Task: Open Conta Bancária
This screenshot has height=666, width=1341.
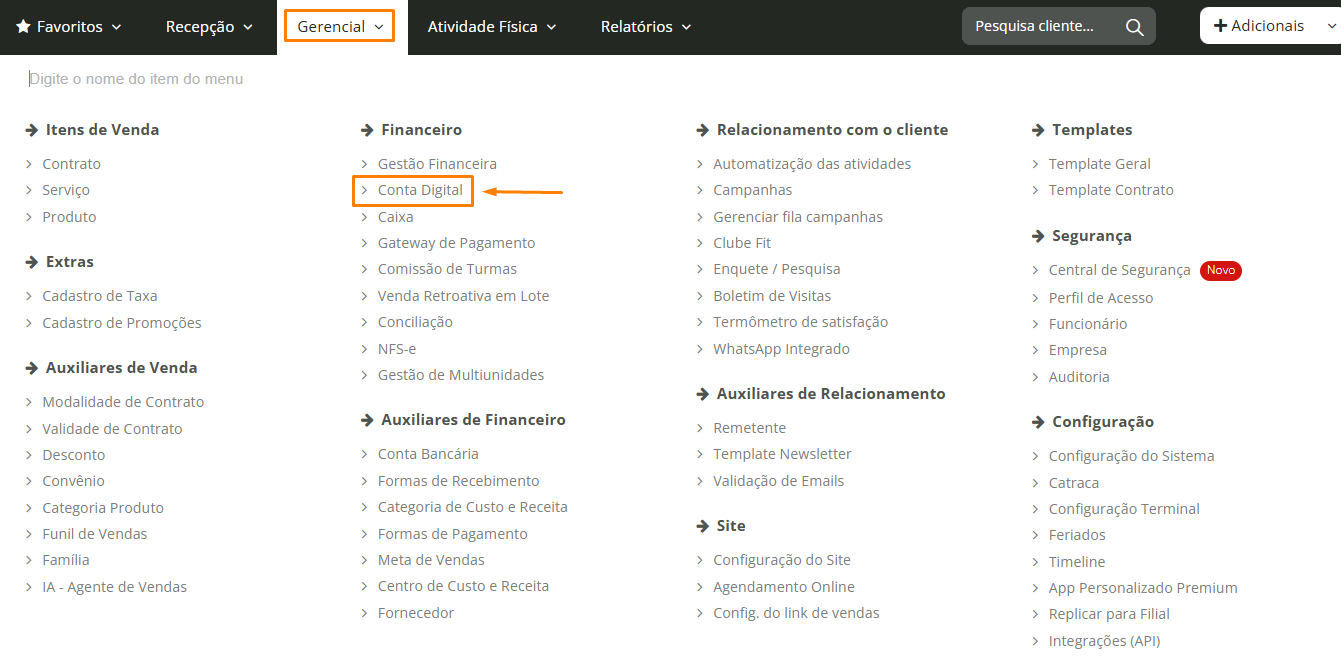Action: (428, 454)
